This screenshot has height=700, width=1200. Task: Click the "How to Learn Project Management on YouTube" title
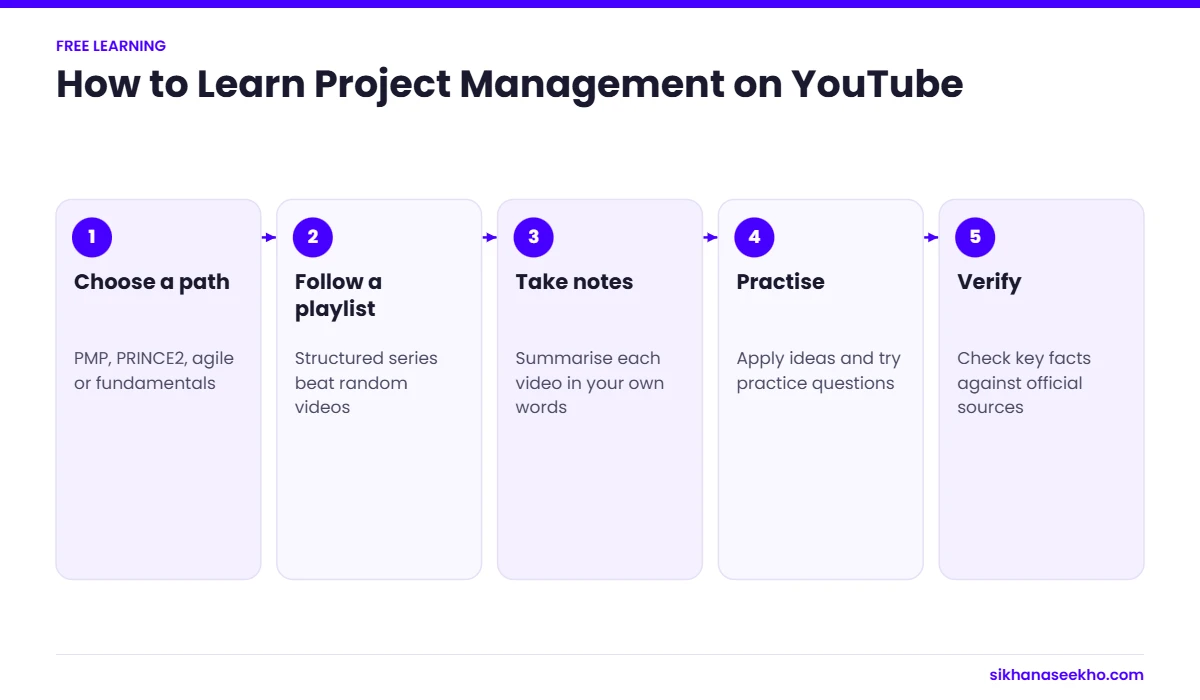[x=510, y=84]
